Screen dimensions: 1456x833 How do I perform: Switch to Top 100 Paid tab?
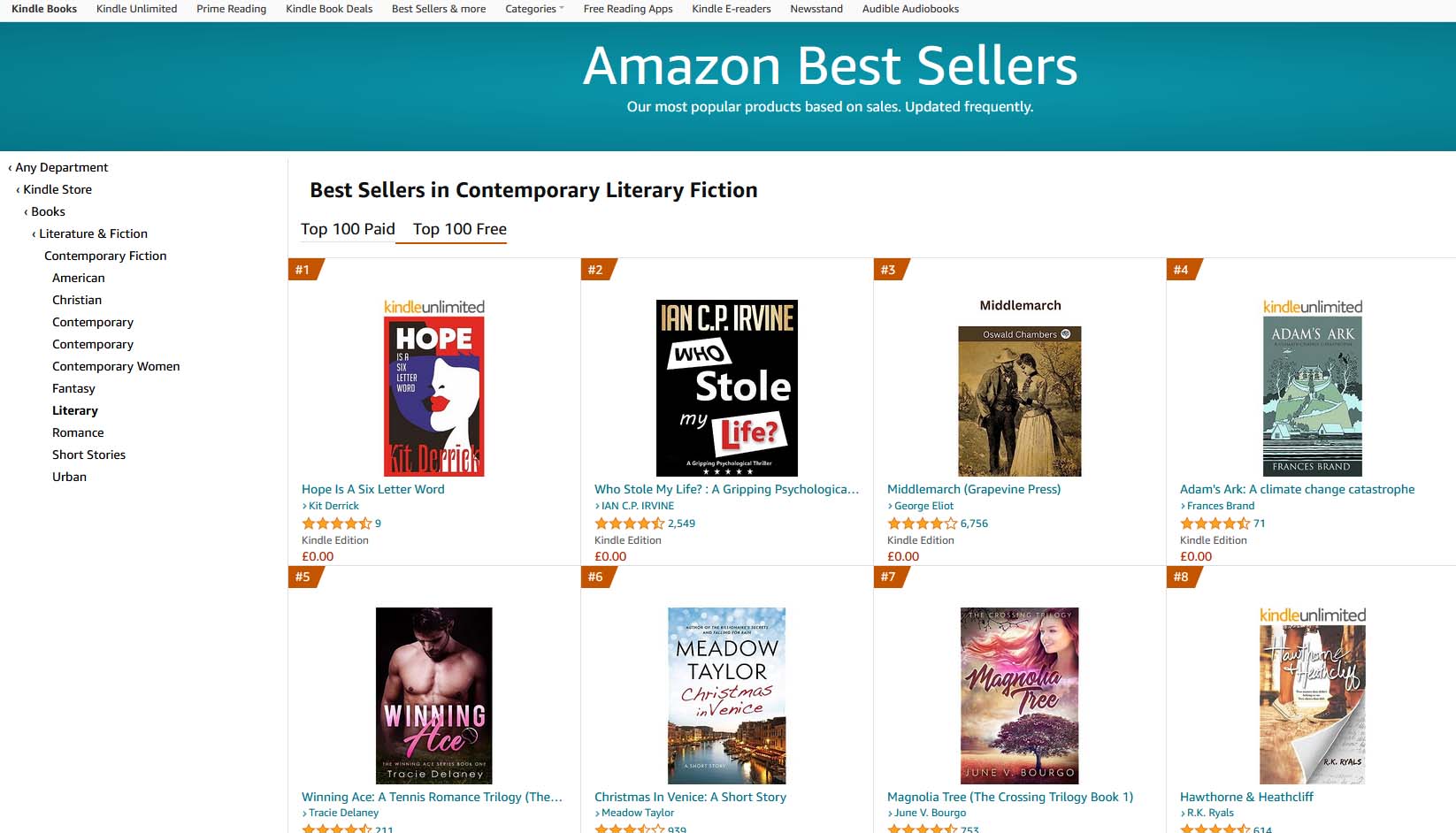point(348,229)
